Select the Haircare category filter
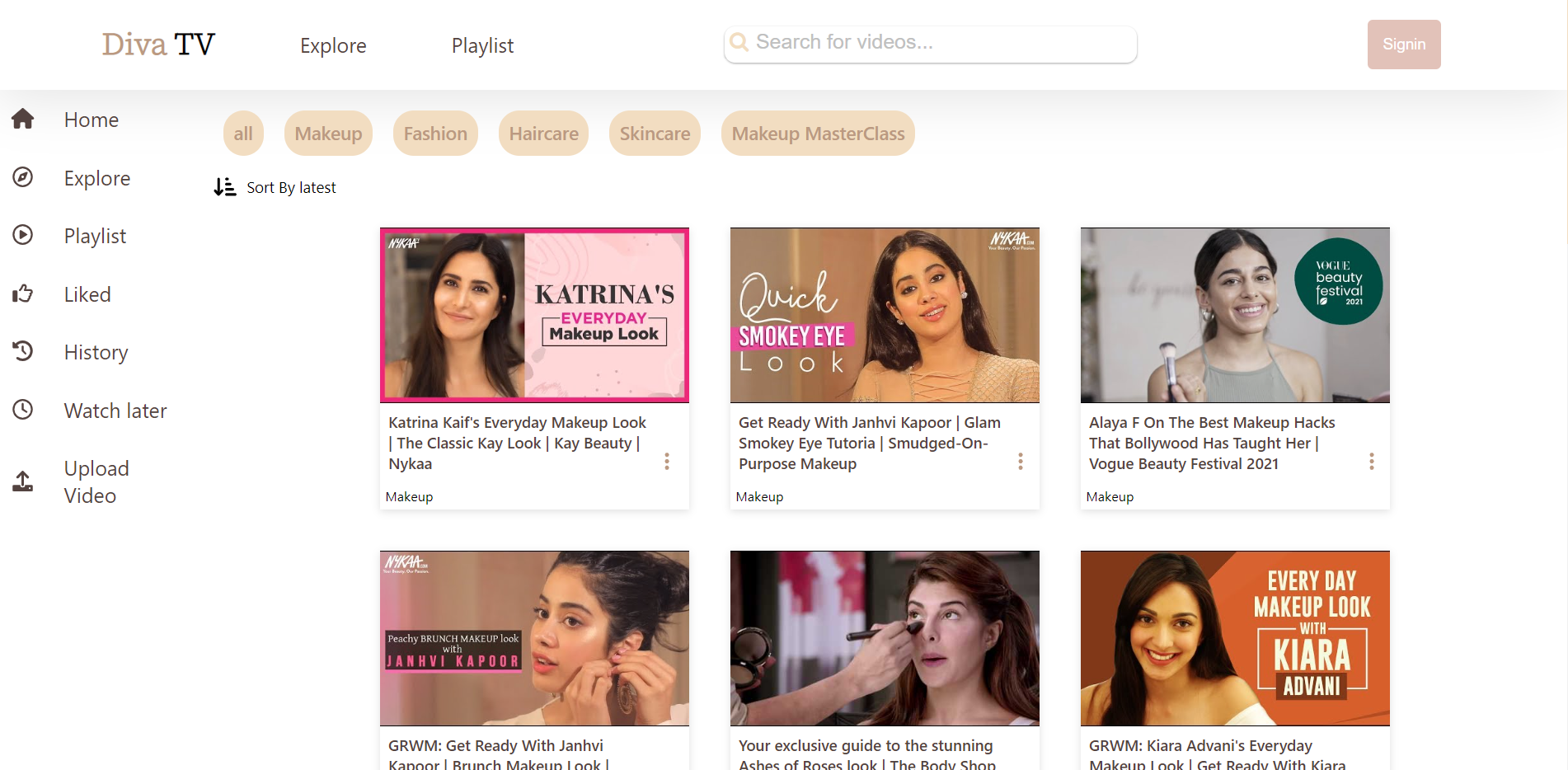Image resolution: width=1568 pixels, height=770 pixels. click(543, 134)
